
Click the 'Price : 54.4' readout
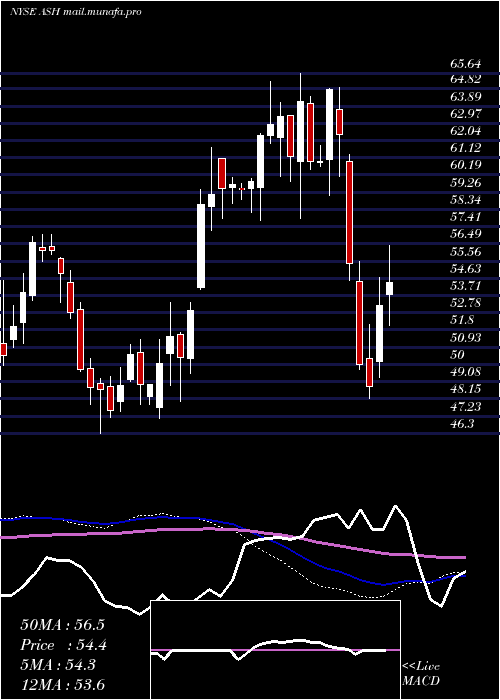coord(63,645)
